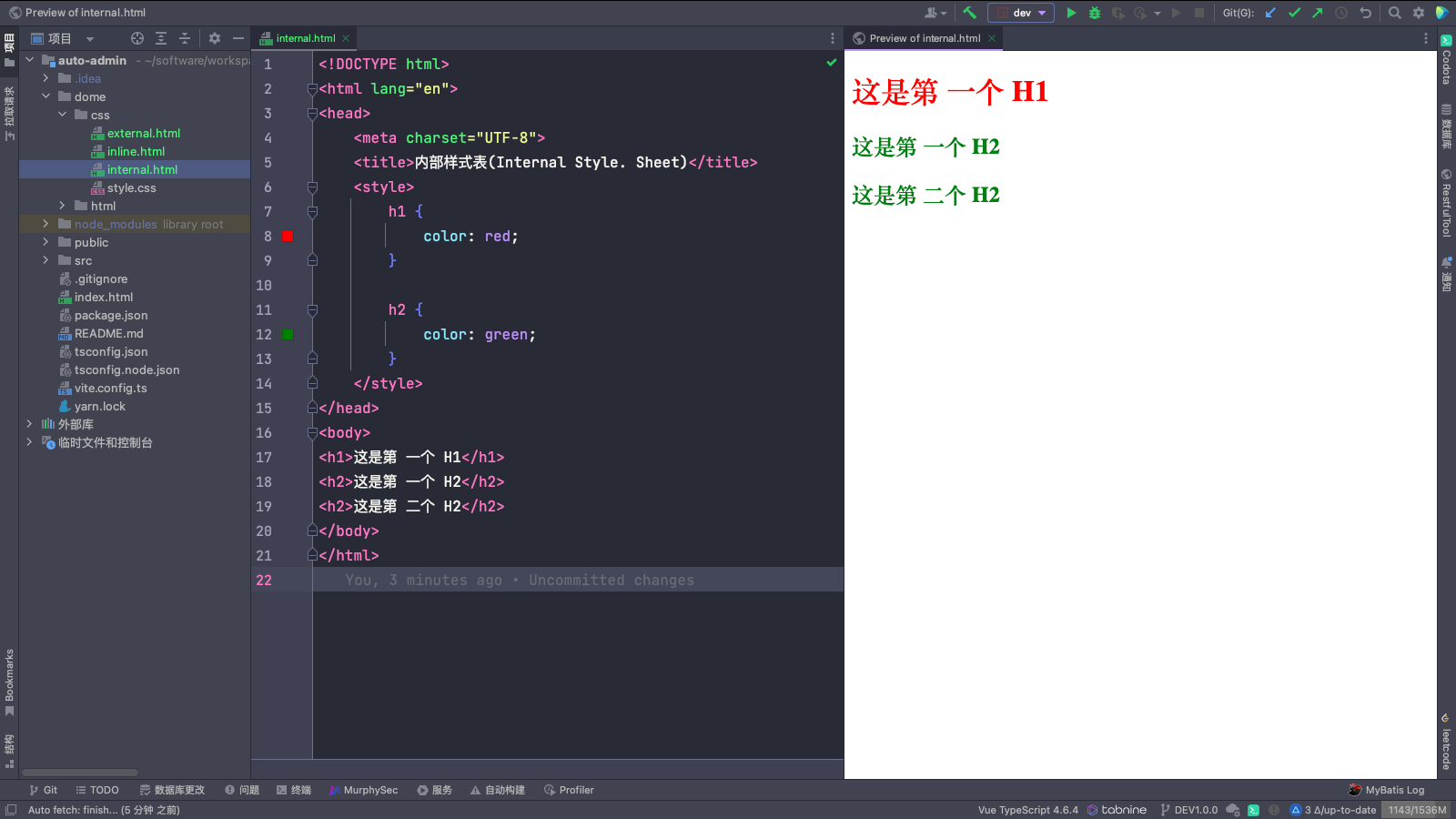This screenshot has width=1456, height=819.
Task: Click the Debug bug icon
Action: (x=1095, y=13)
